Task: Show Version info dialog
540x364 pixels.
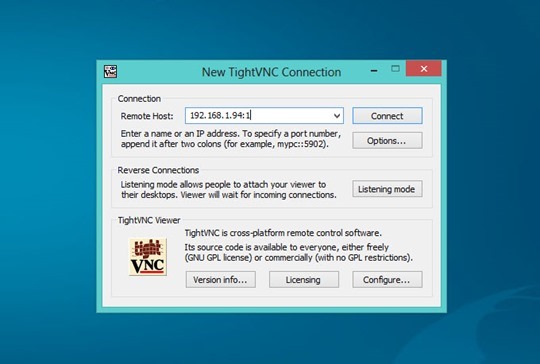Action: [x=221, y=279]
